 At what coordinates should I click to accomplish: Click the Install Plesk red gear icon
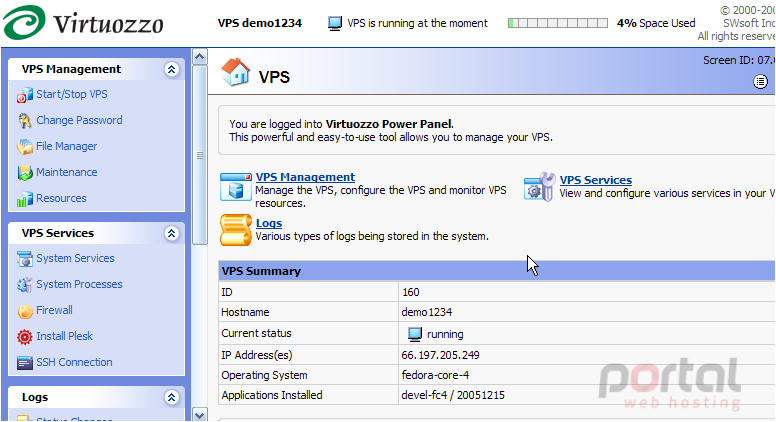click(x=24, y=337)
